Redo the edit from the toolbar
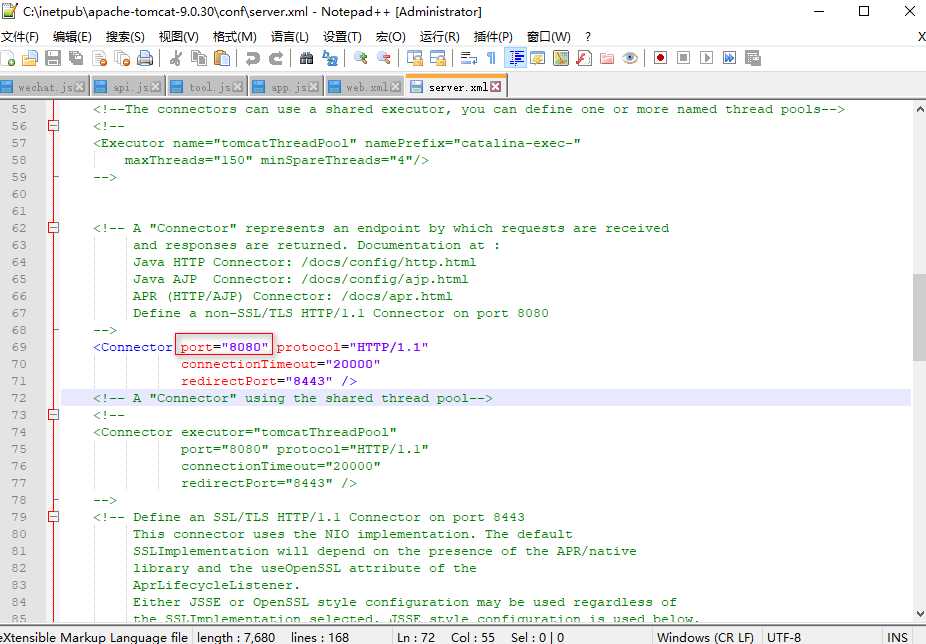 tap(276, 58)
